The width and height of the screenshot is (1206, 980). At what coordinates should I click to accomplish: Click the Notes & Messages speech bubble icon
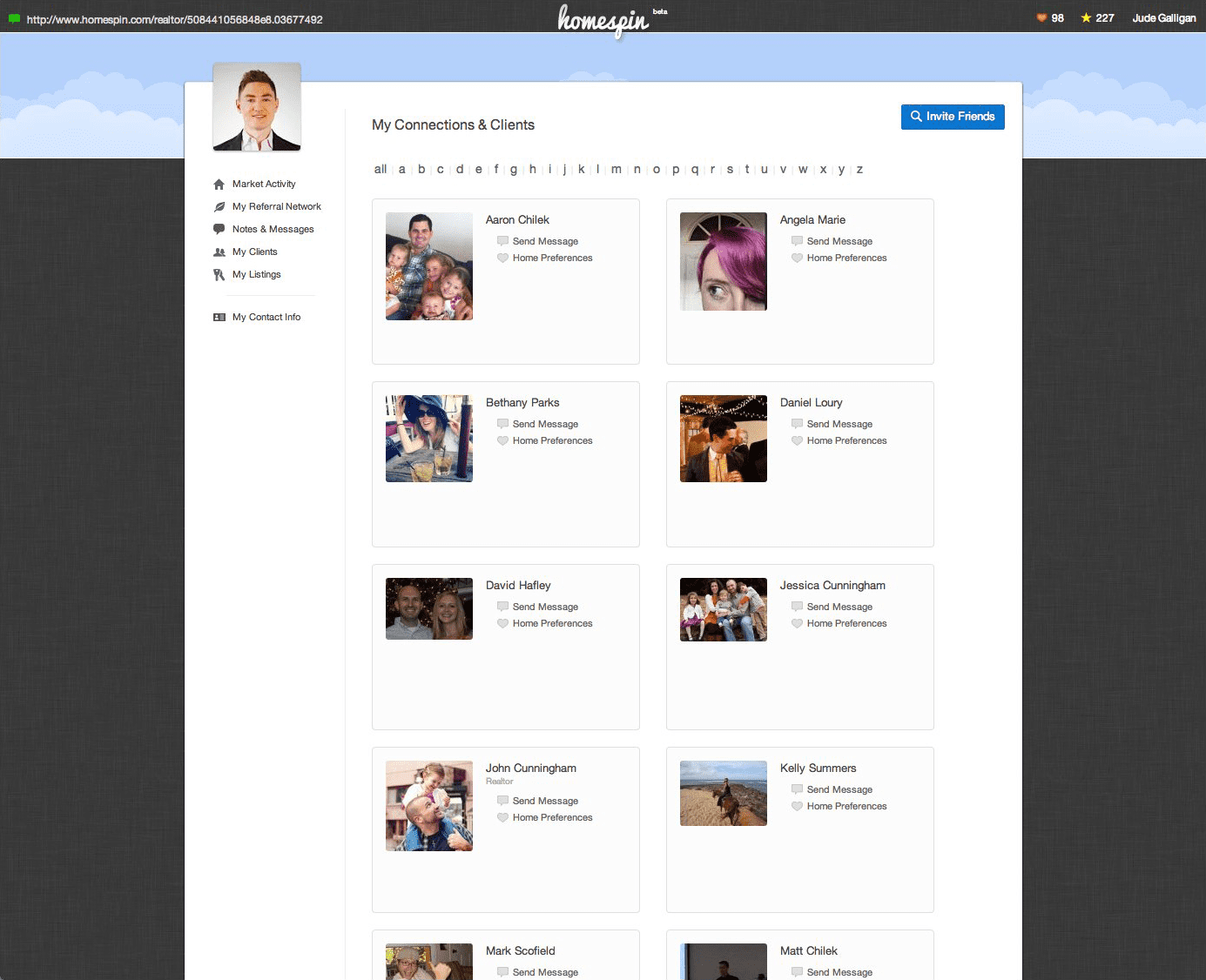tap(219, 230)
